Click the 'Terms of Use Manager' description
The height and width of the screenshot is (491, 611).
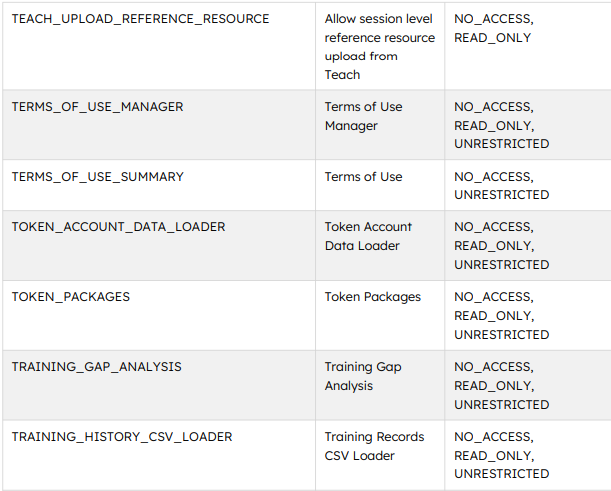[x=364, y=116]
